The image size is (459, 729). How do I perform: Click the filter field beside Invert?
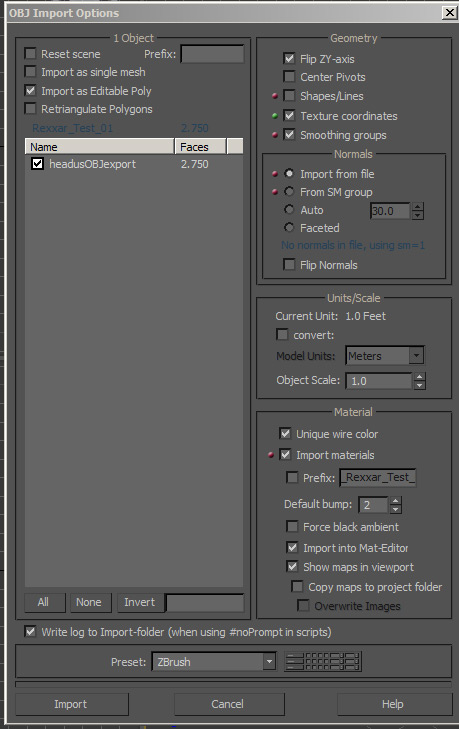tap(205, 603)
